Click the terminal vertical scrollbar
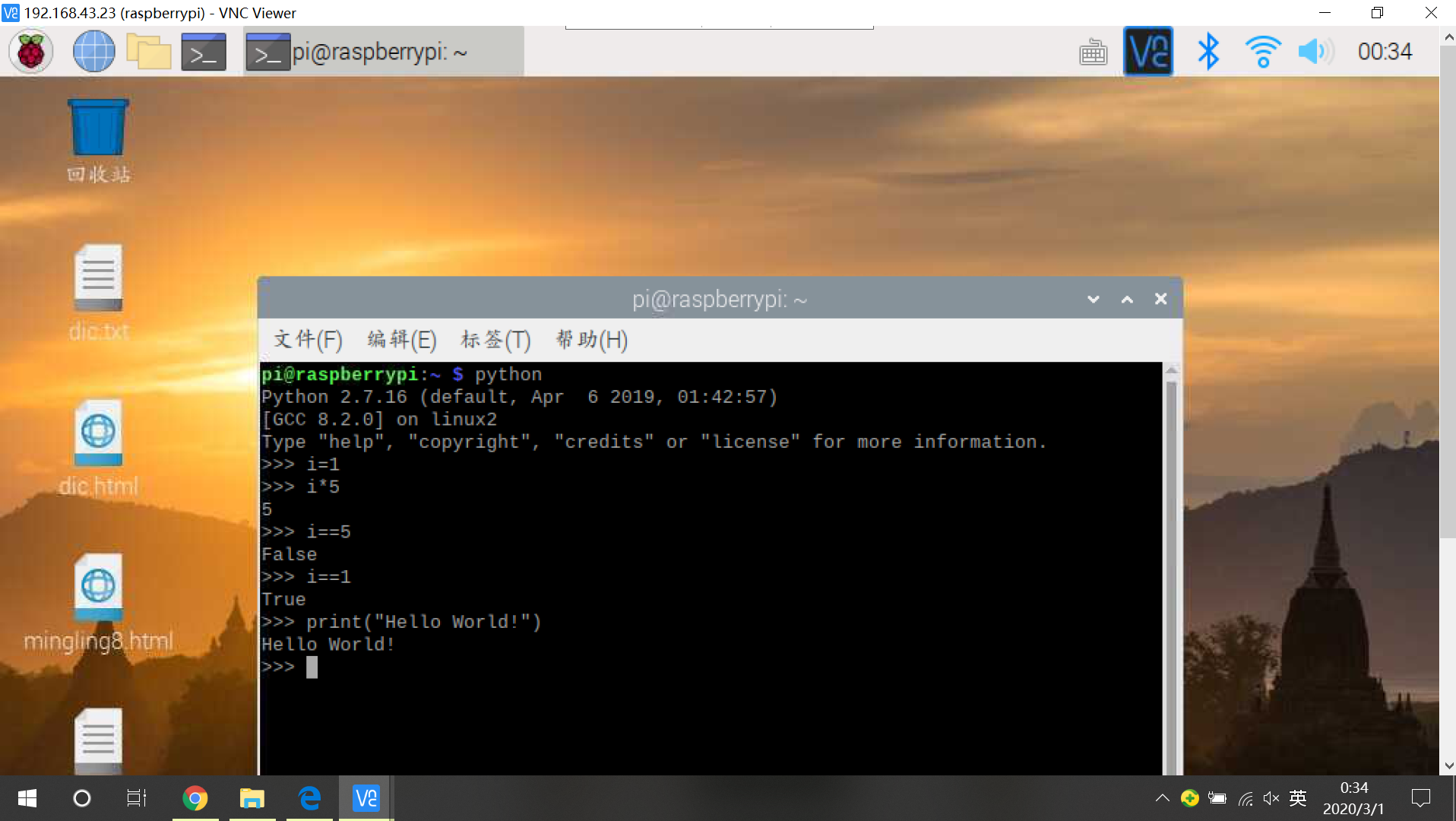This screenshot has width=1456, height=821. coord(1171,570)
